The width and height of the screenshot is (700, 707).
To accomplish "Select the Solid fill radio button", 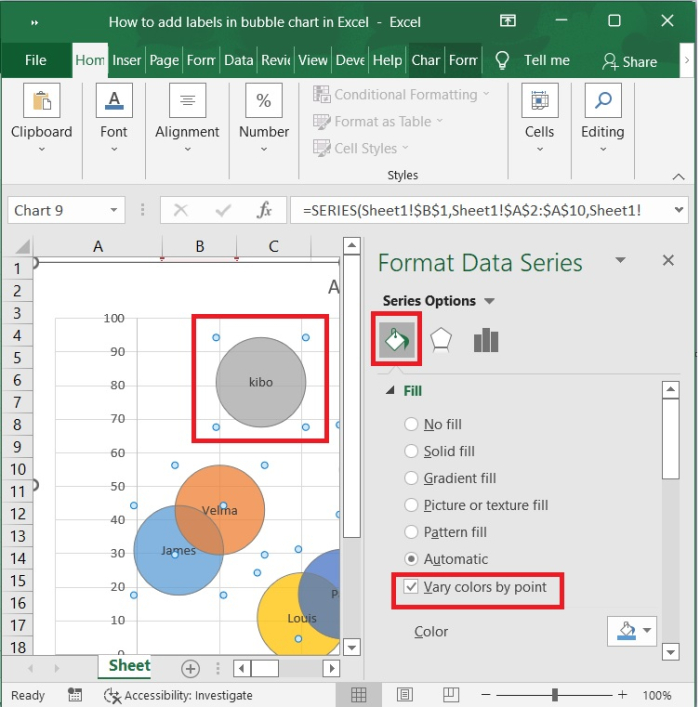I will 411,451.
